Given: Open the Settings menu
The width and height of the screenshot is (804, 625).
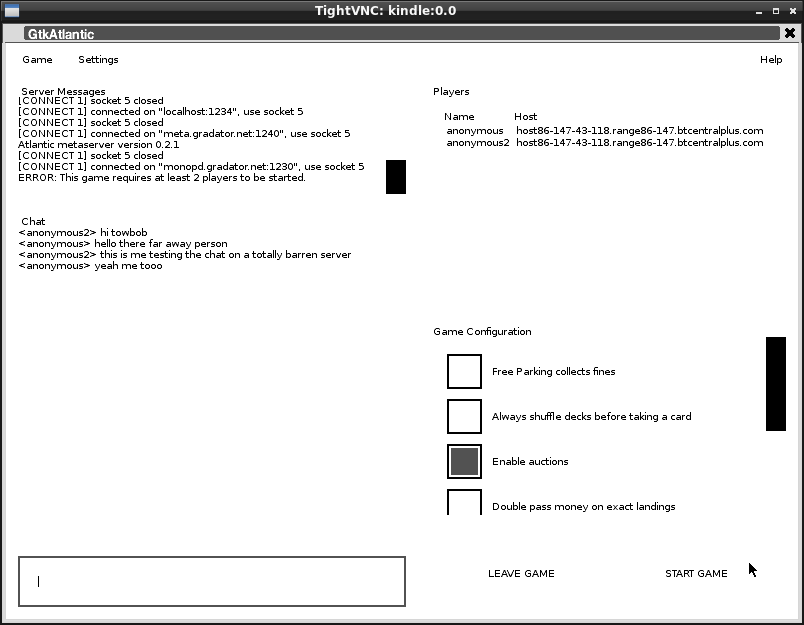Looking at the screenshot, I should [x=98, y=59].
